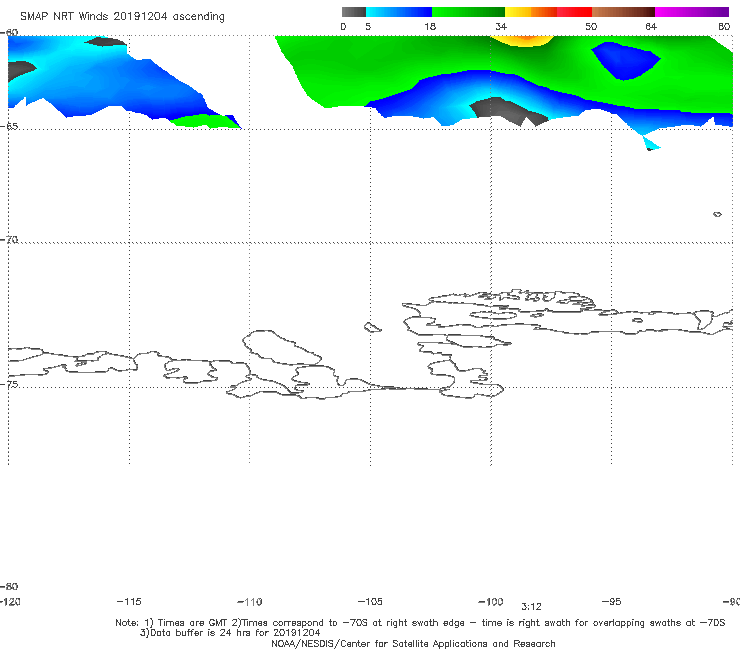The width and height of the screenshot is (740, 650).
Task: Click the colorbar label '64'
Action: click(651, 26)
